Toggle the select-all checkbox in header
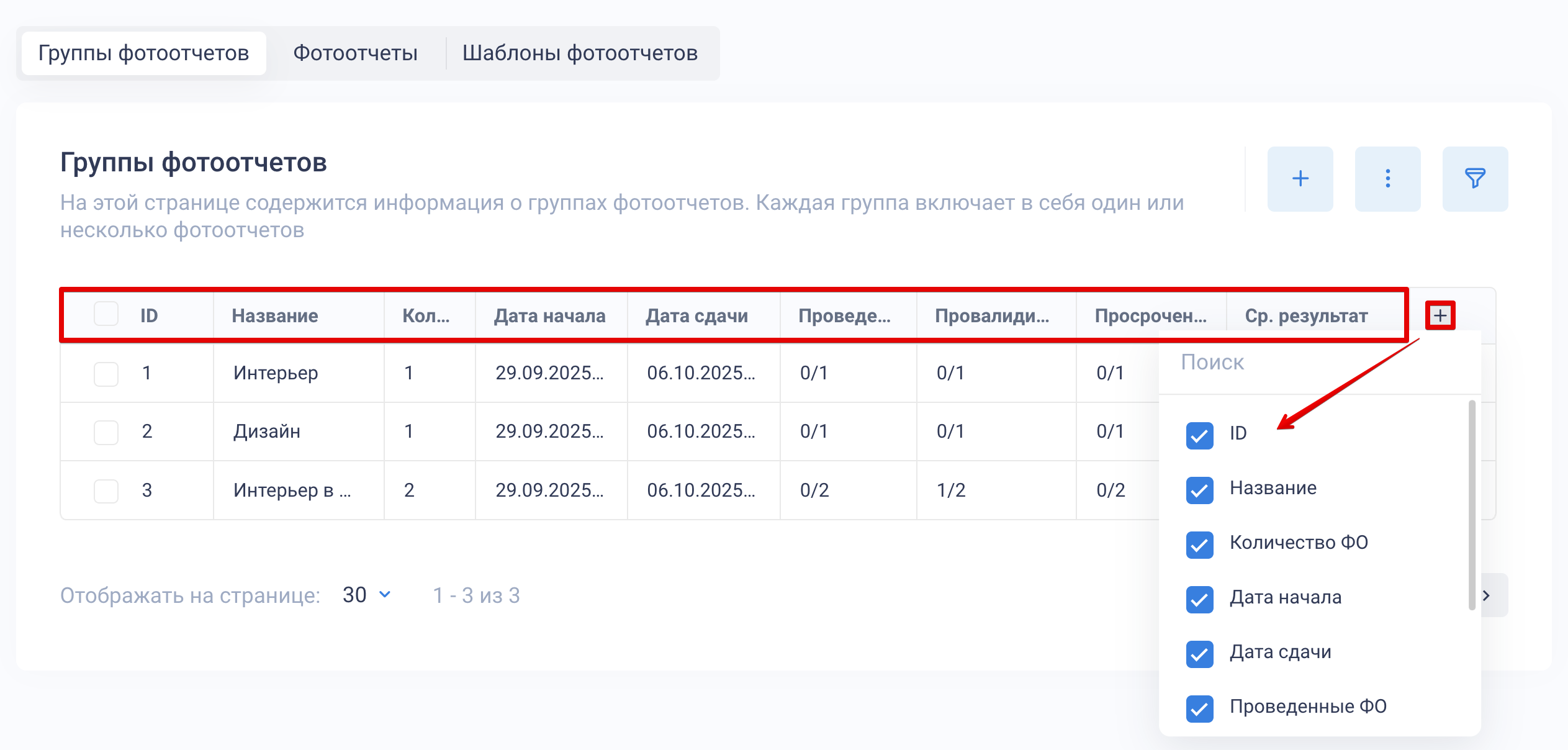The image size is (1568, 750). click(x=106, y=314)
